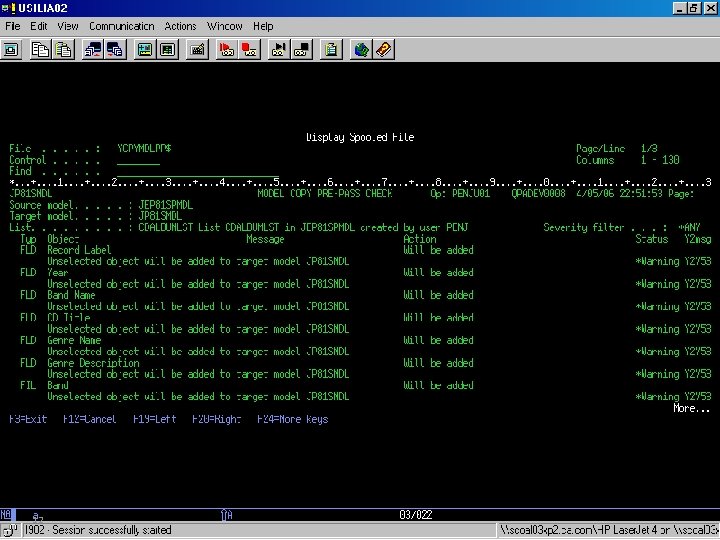This screenshot has height=540, width=720.
Task: Maximize the USILIA02 window
Action: pos(694,8)
